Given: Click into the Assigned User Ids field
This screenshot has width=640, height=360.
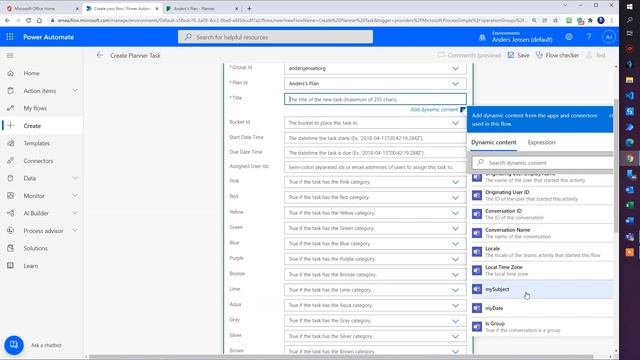Looking at the screenshot, I should tap(375, 167).
